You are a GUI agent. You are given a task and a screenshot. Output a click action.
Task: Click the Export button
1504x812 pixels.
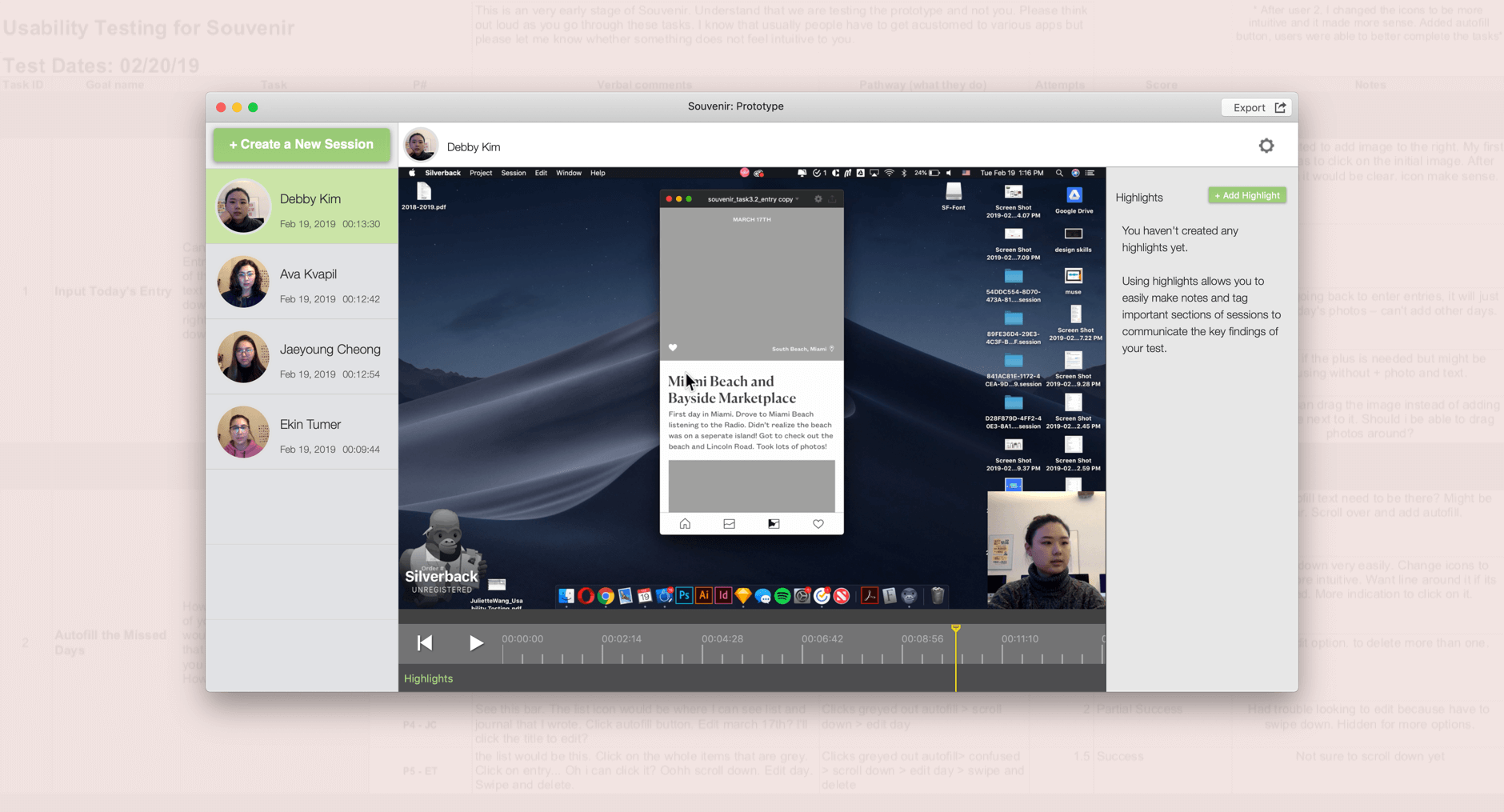1257,107
